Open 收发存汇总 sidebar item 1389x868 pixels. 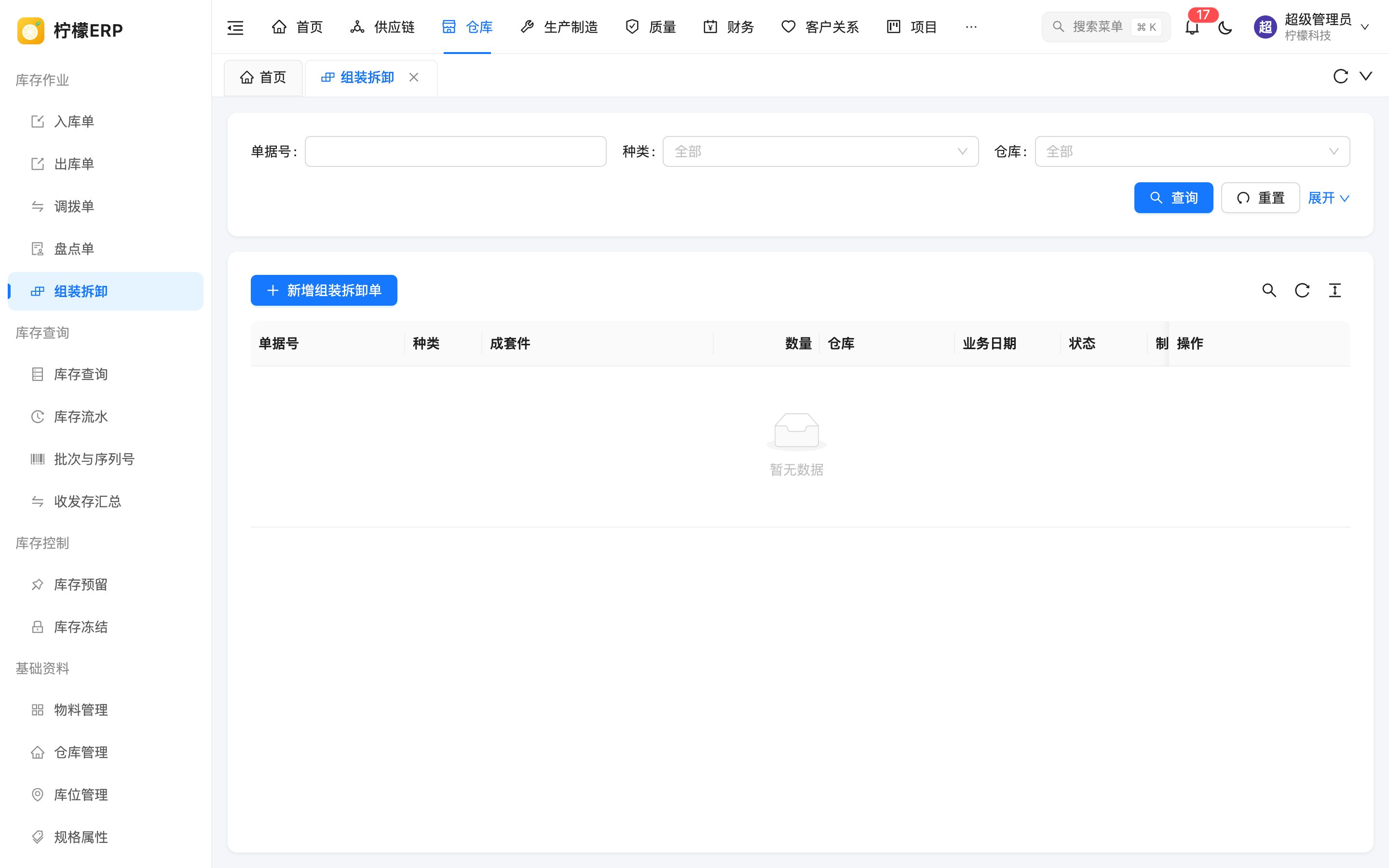click(106, 502)
